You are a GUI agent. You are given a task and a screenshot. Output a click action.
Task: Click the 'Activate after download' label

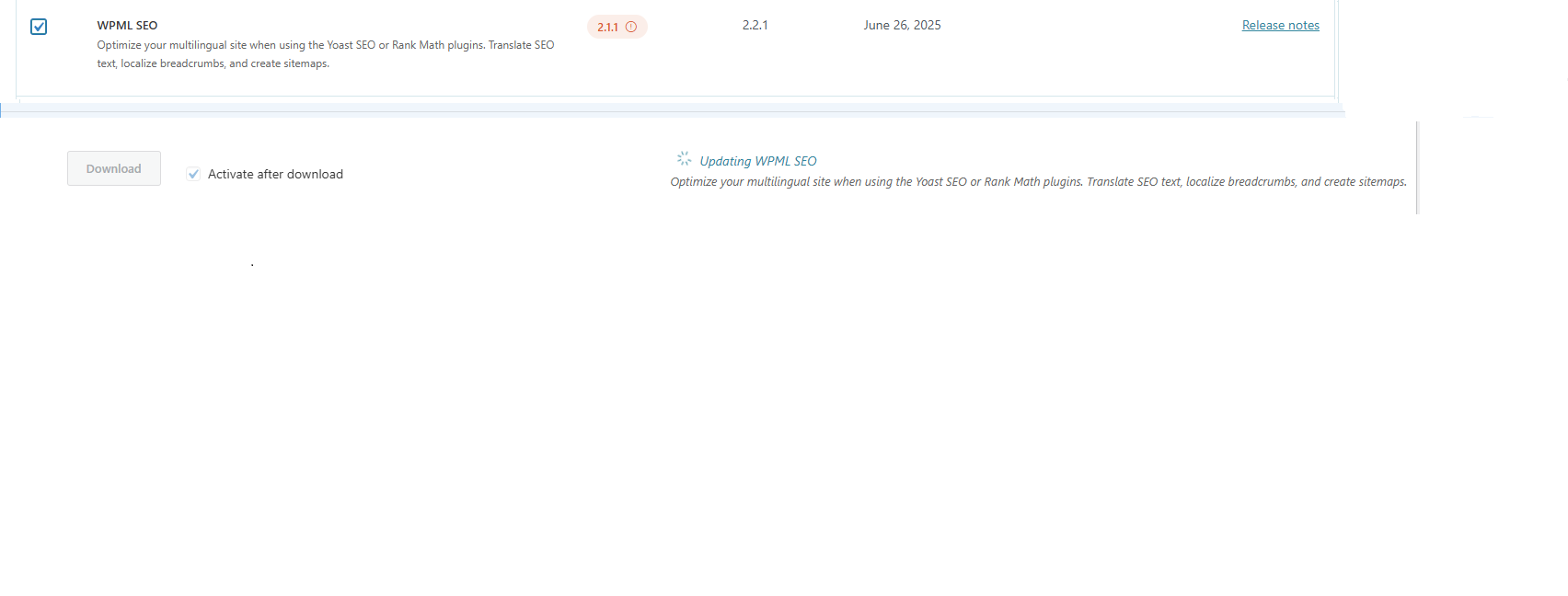point(275,174)
